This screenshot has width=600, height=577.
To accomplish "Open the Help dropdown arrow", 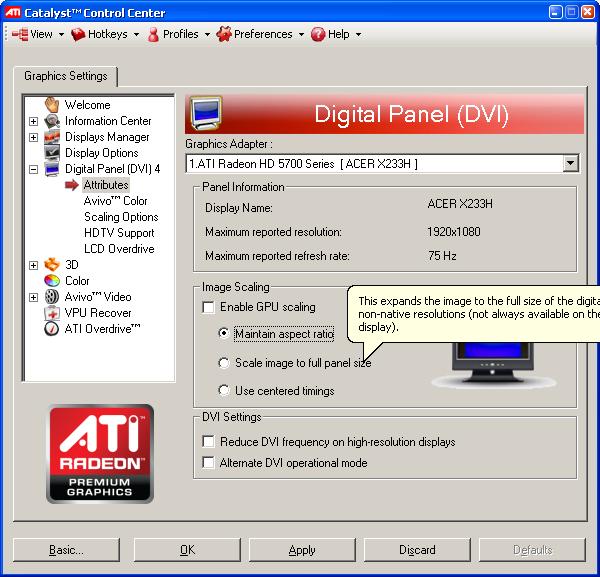I will tap(358, 34).
